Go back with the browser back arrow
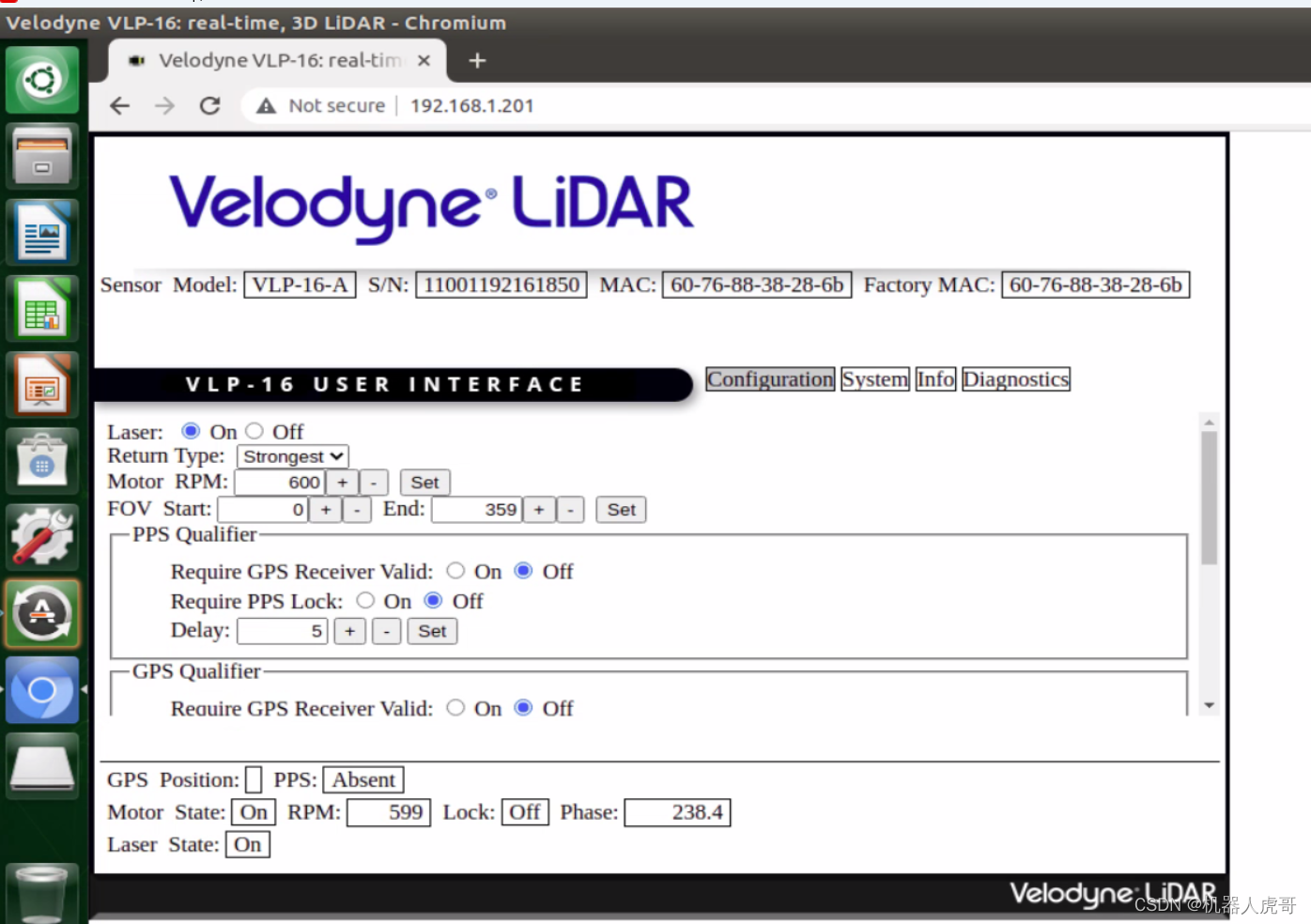This screenshot has height=924, width=1311. (x=119, y=105)
